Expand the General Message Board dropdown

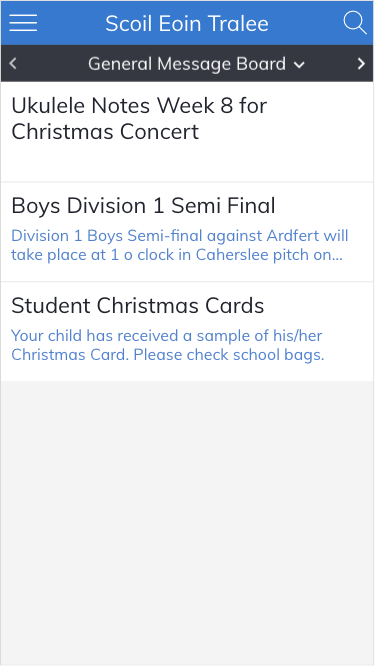coord(196,64)
